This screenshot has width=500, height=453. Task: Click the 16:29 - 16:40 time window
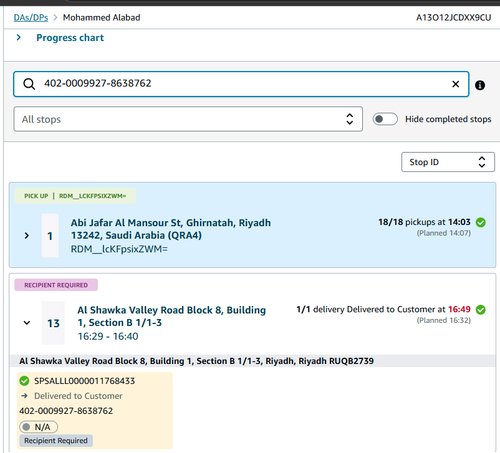click(x=108, y=336)
